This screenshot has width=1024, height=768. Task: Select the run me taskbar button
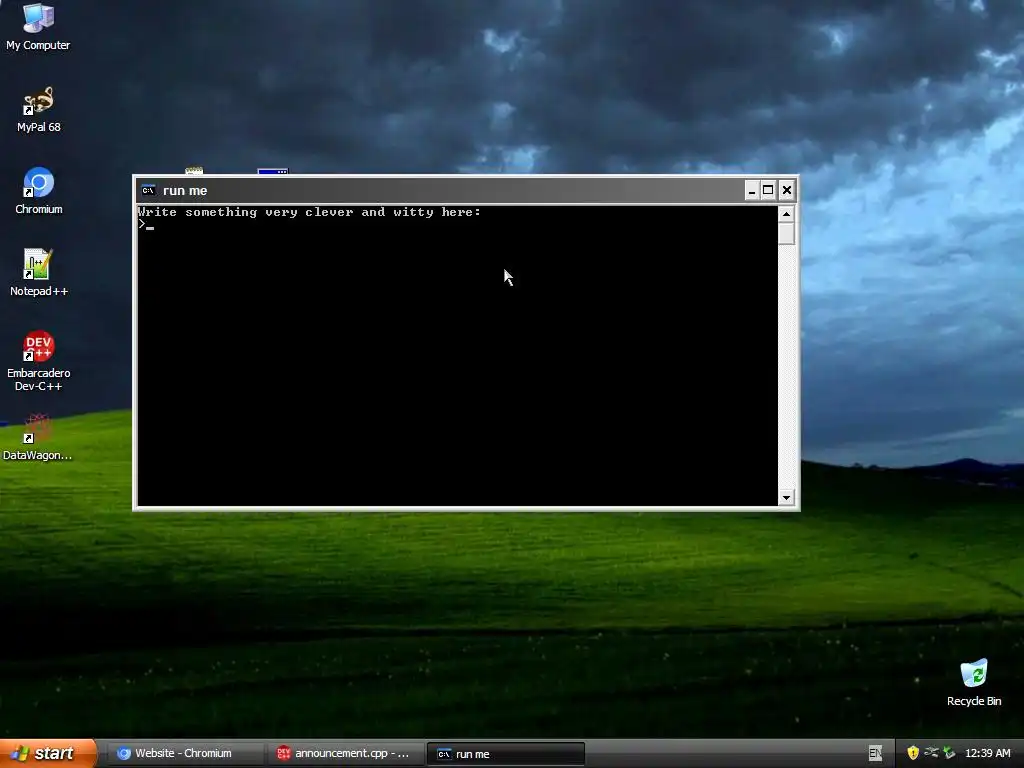[x=505, y=754]
